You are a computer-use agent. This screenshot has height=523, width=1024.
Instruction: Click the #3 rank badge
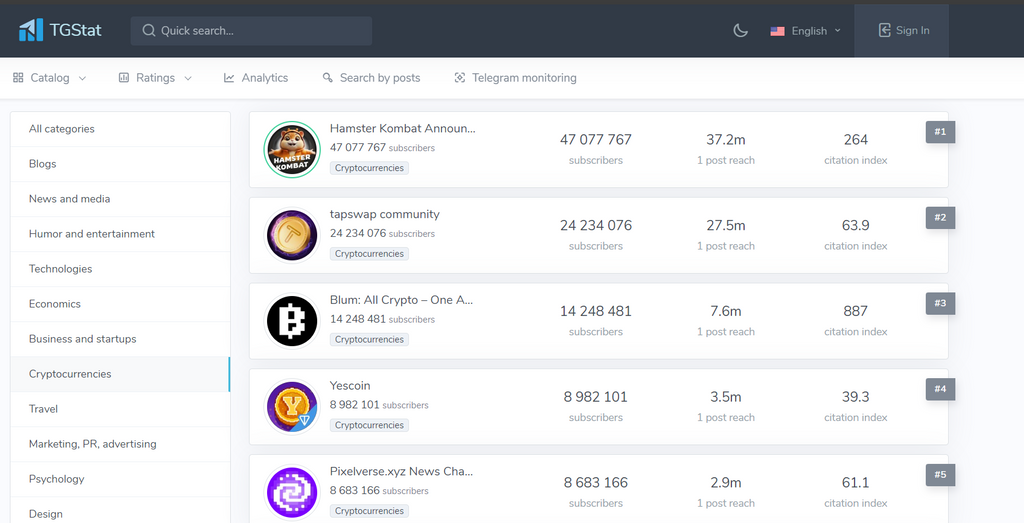tap(940, 303)
